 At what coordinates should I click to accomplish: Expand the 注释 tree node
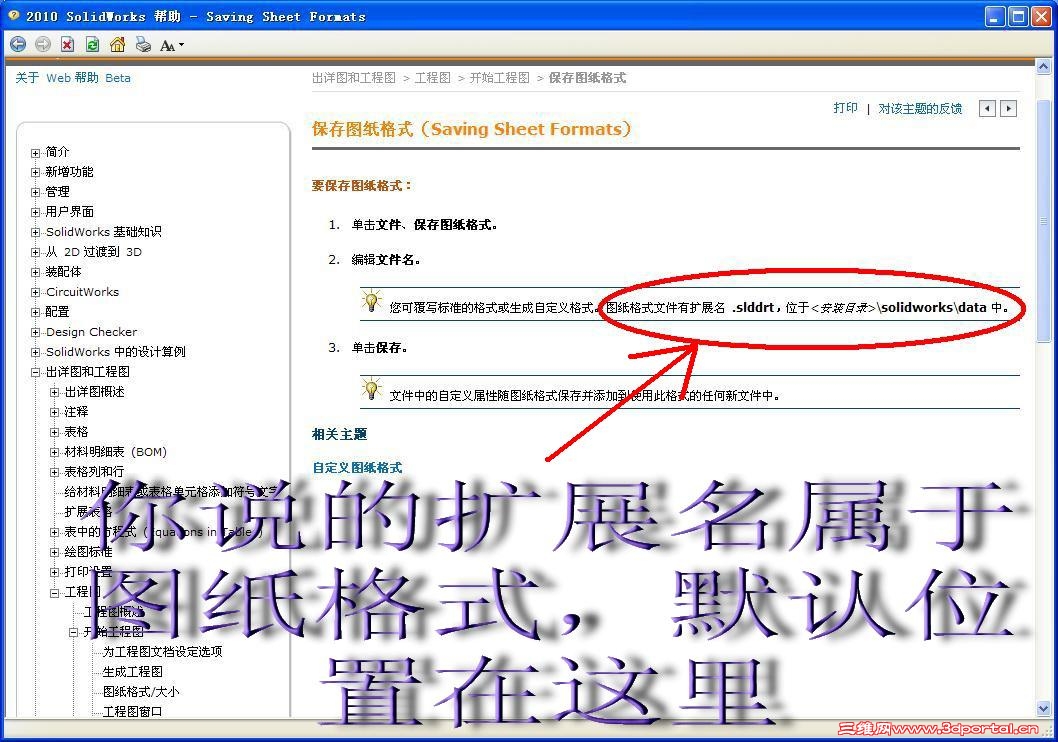pyautogui.click(x=55, y=413)
